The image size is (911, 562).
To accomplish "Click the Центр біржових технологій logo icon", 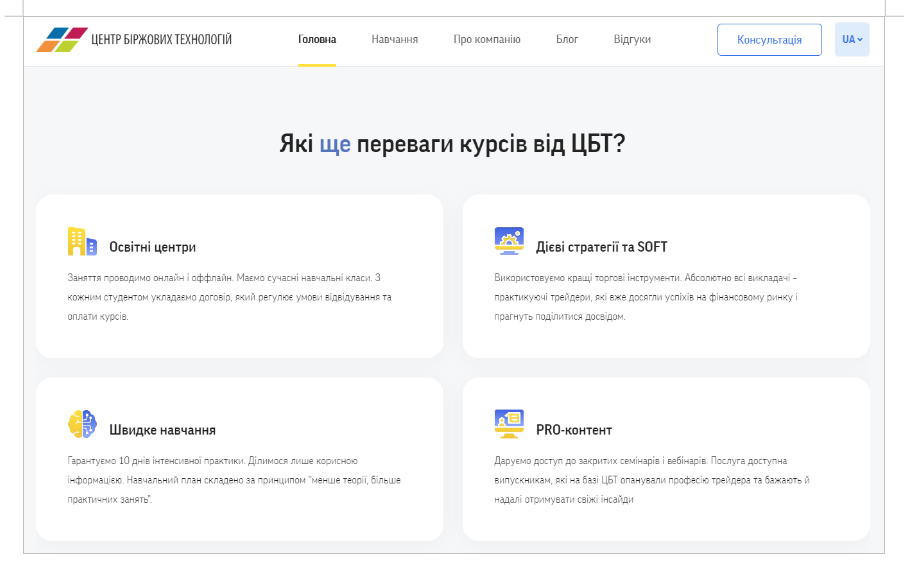I will (62, 40).
